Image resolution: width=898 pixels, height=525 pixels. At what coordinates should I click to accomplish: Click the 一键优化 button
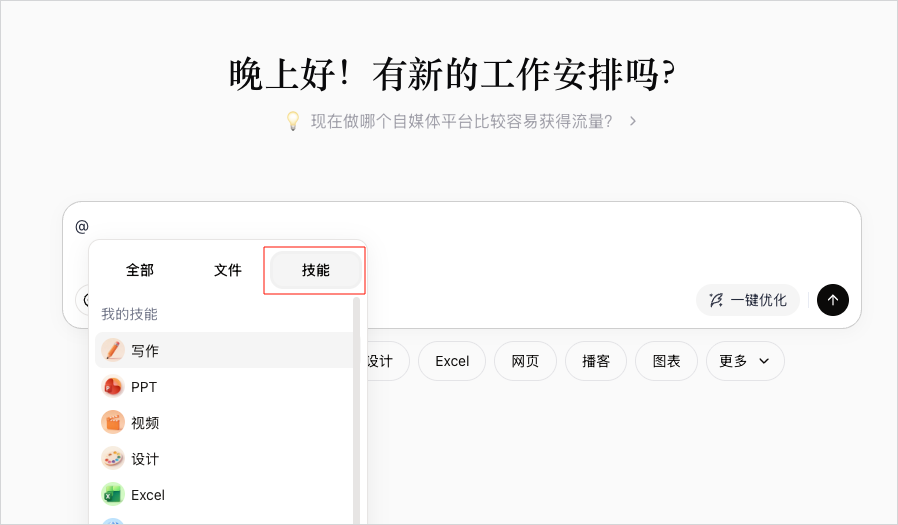pyautogui.click(x=748, y=300)
